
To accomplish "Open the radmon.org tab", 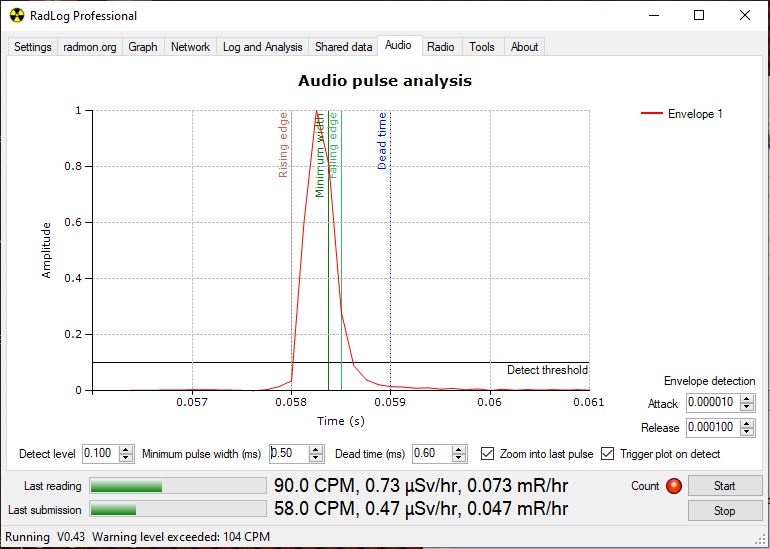I will point(90,47).
